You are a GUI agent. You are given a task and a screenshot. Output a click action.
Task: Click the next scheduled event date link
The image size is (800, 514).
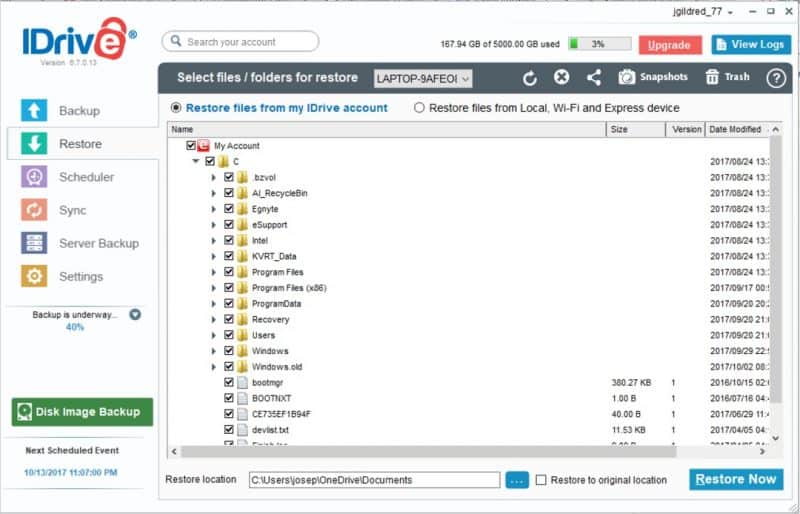coord(71,473)
